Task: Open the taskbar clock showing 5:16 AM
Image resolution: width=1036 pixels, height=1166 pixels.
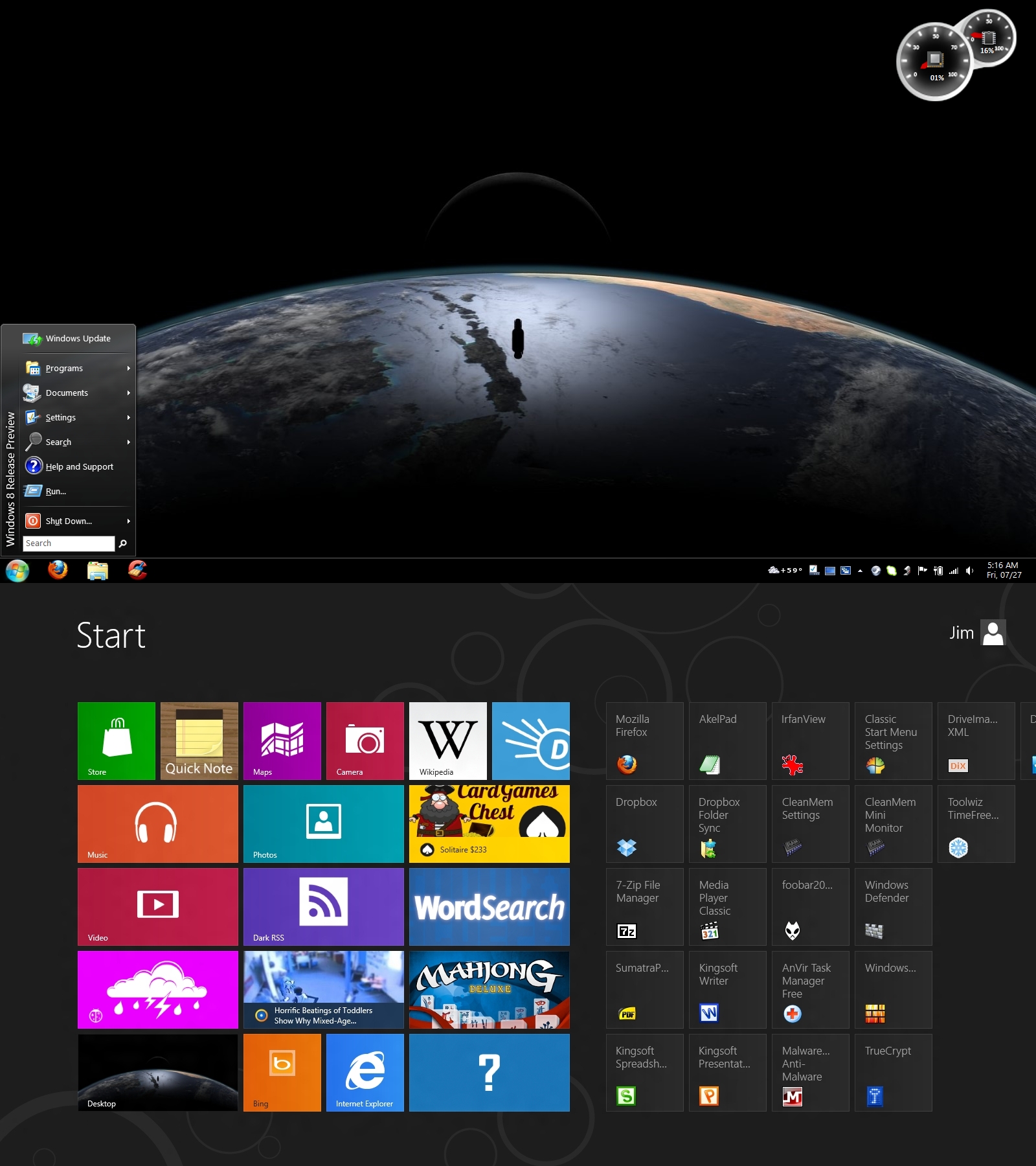Action: (1004, 570)
